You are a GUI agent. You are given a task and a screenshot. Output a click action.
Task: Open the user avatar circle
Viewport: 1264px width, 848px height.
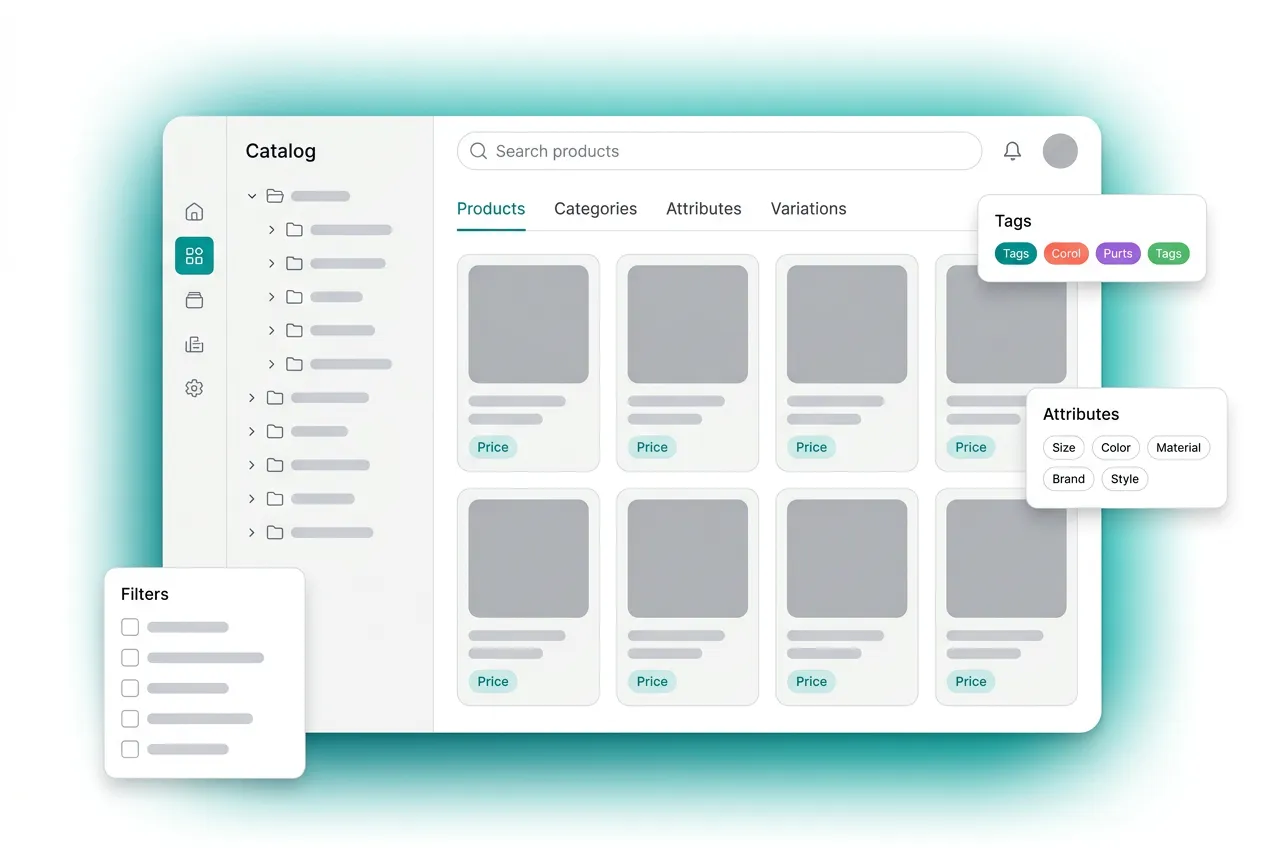pyautogui.click(x=1060, y=151)
